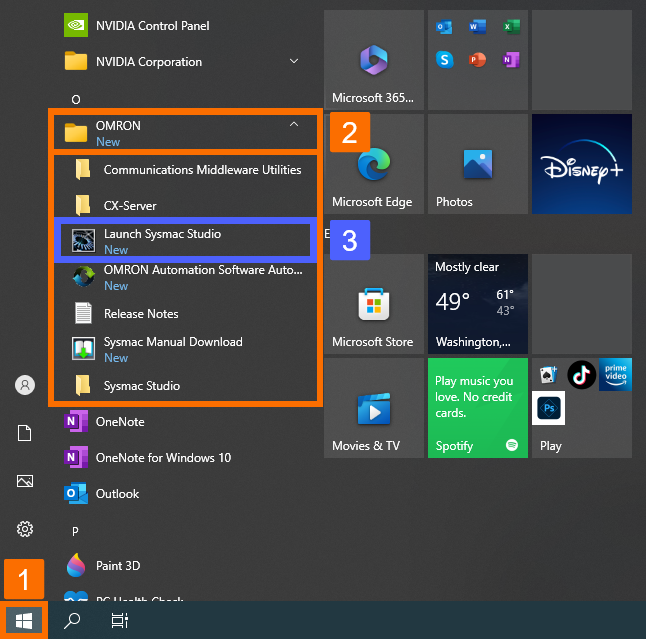Open the Photos tile
Viewport: 646px width, 639px height.
pyautogui.click(x=477, y=164)
